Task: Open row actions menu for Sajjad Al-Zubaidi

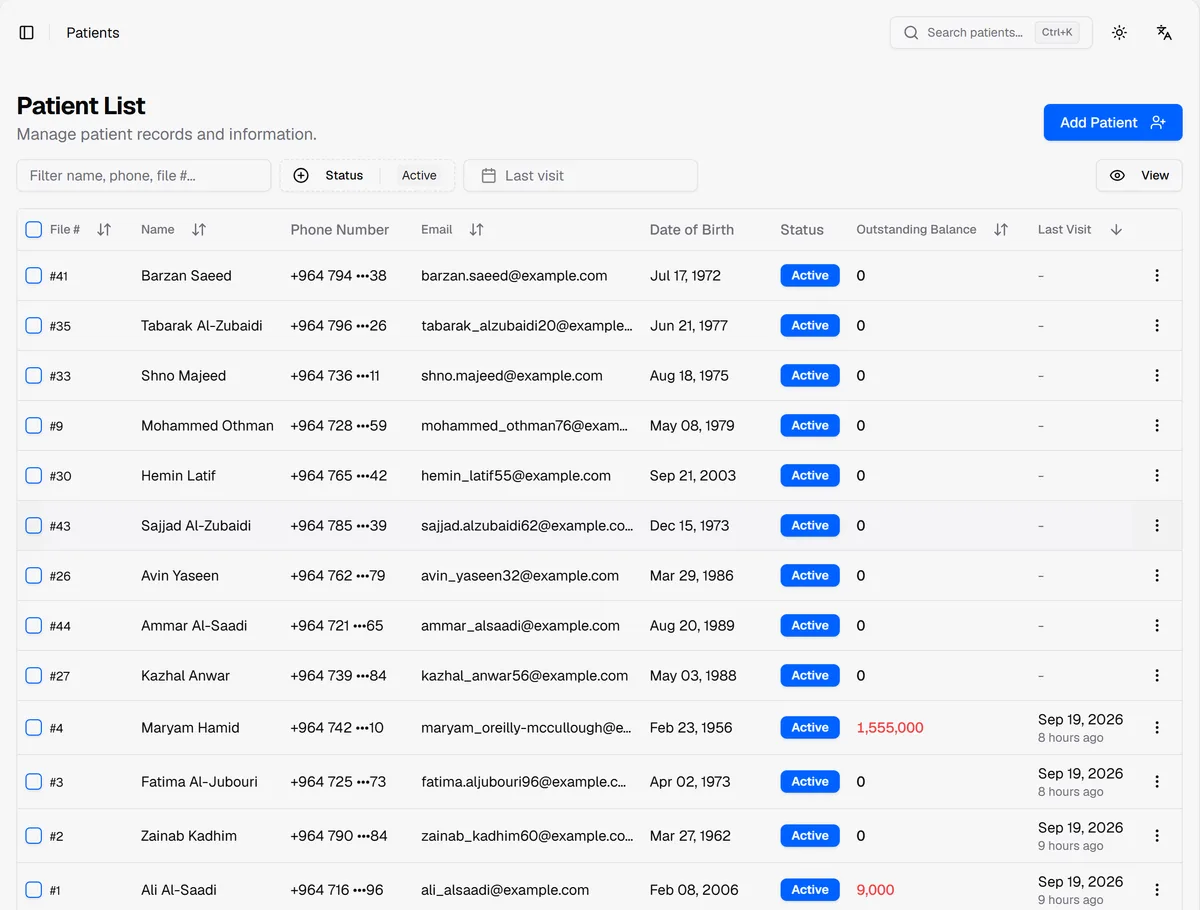Action: tap(1157, 526)
